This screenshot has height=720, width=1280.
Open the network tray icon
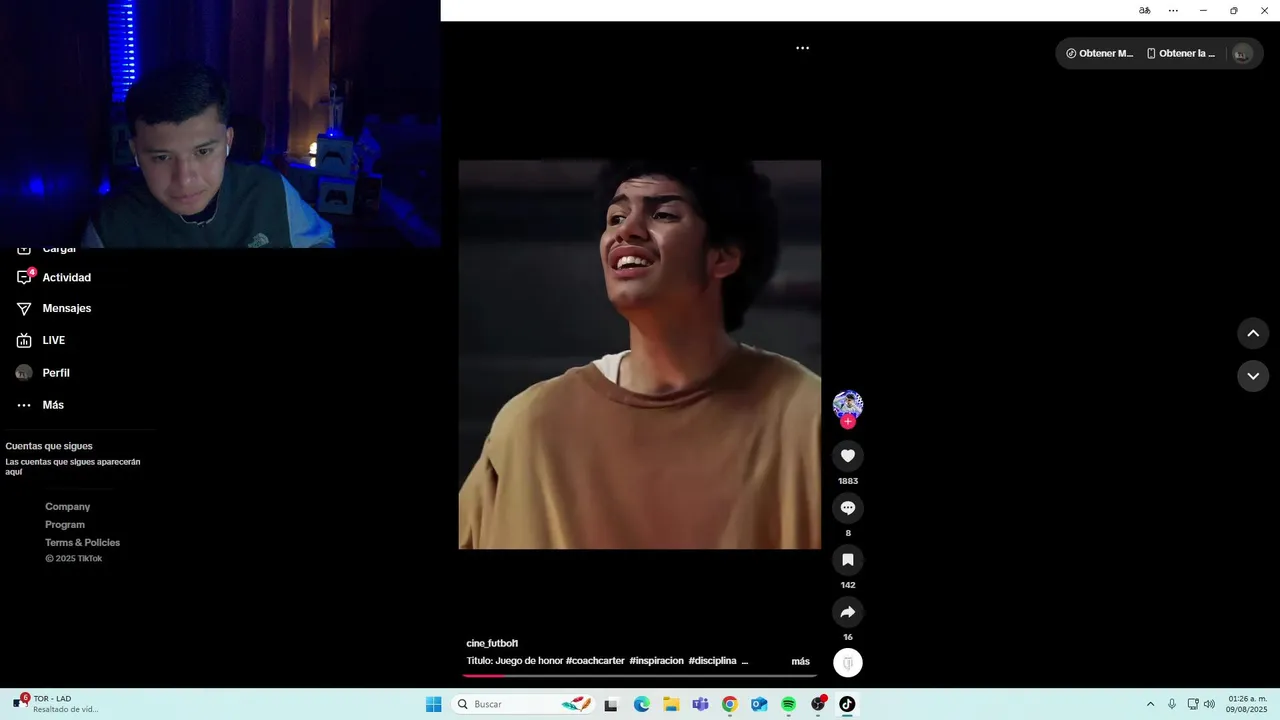(x=1193, y=705)
